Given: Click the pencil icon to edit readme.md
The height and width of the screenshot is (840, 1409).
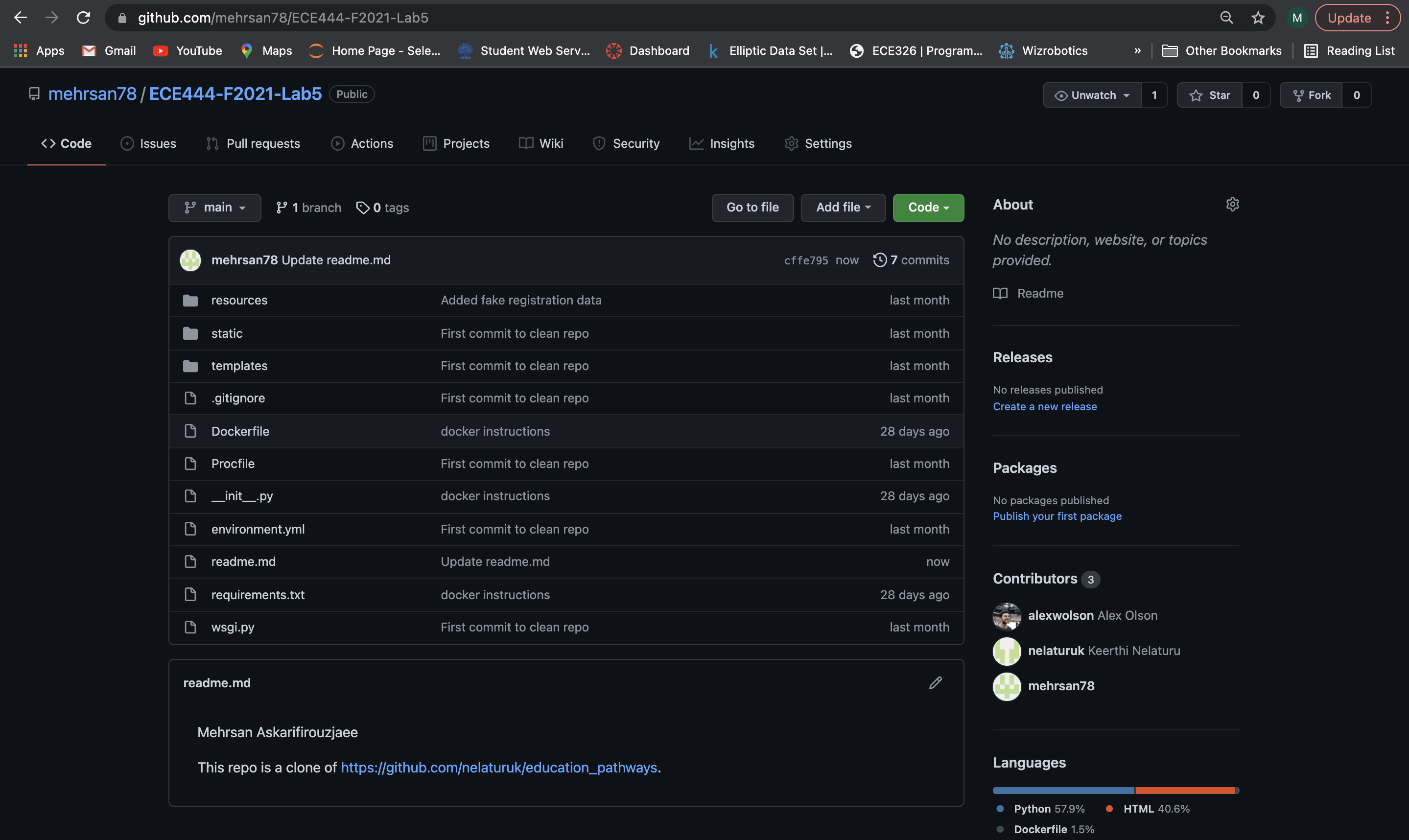Looking at the screenshot, I should click(x=935, y=683).
